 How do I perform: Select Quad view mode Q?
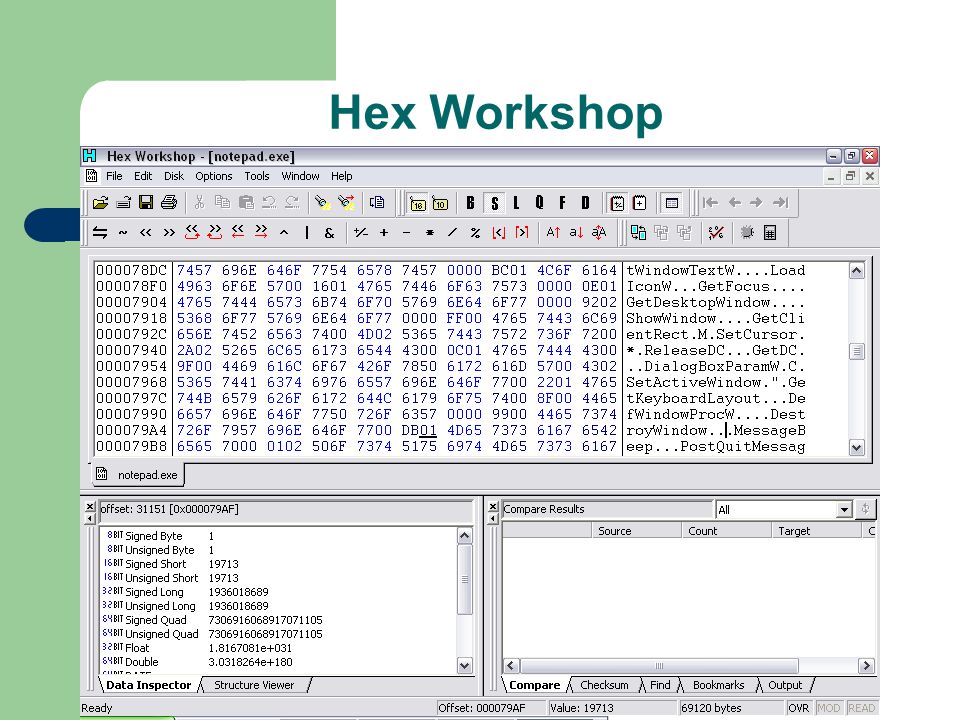[539, 203]
